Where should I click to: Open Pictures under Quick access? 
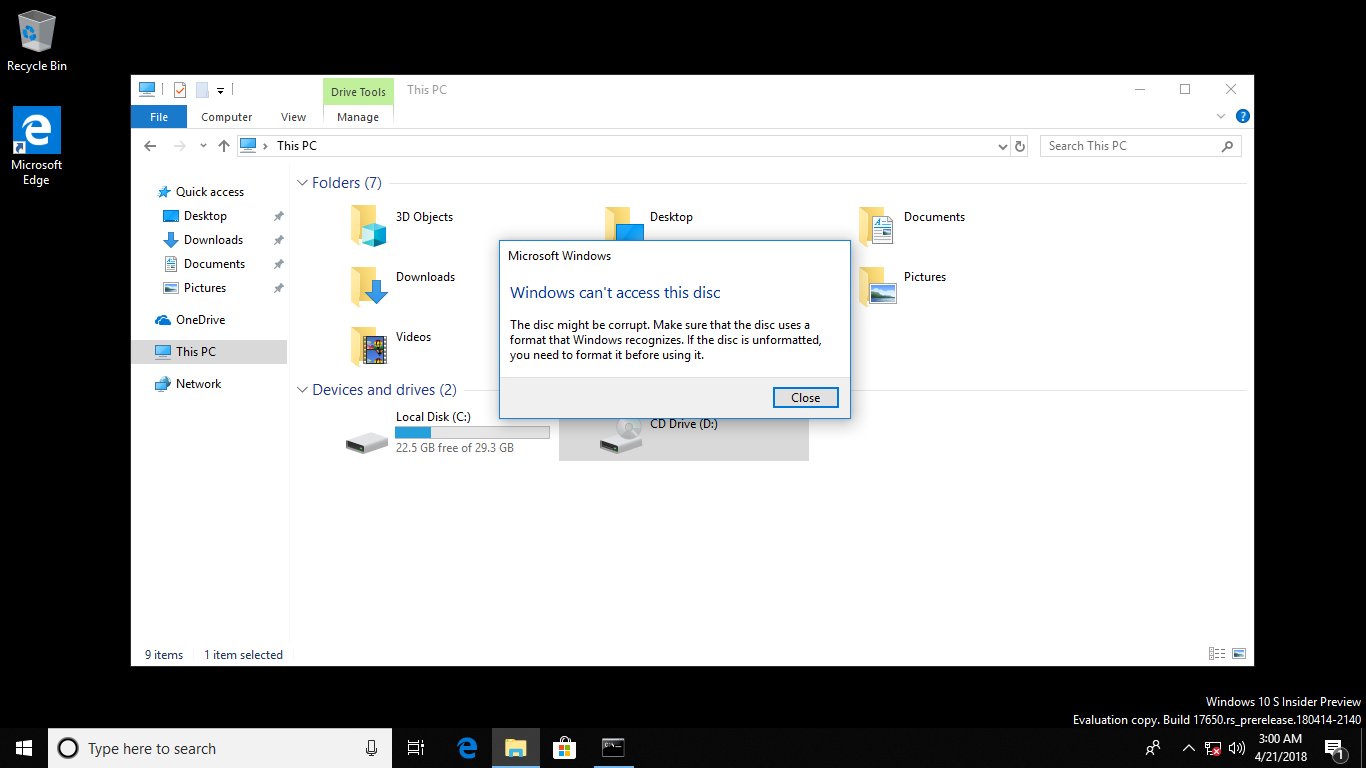point(205,288)
